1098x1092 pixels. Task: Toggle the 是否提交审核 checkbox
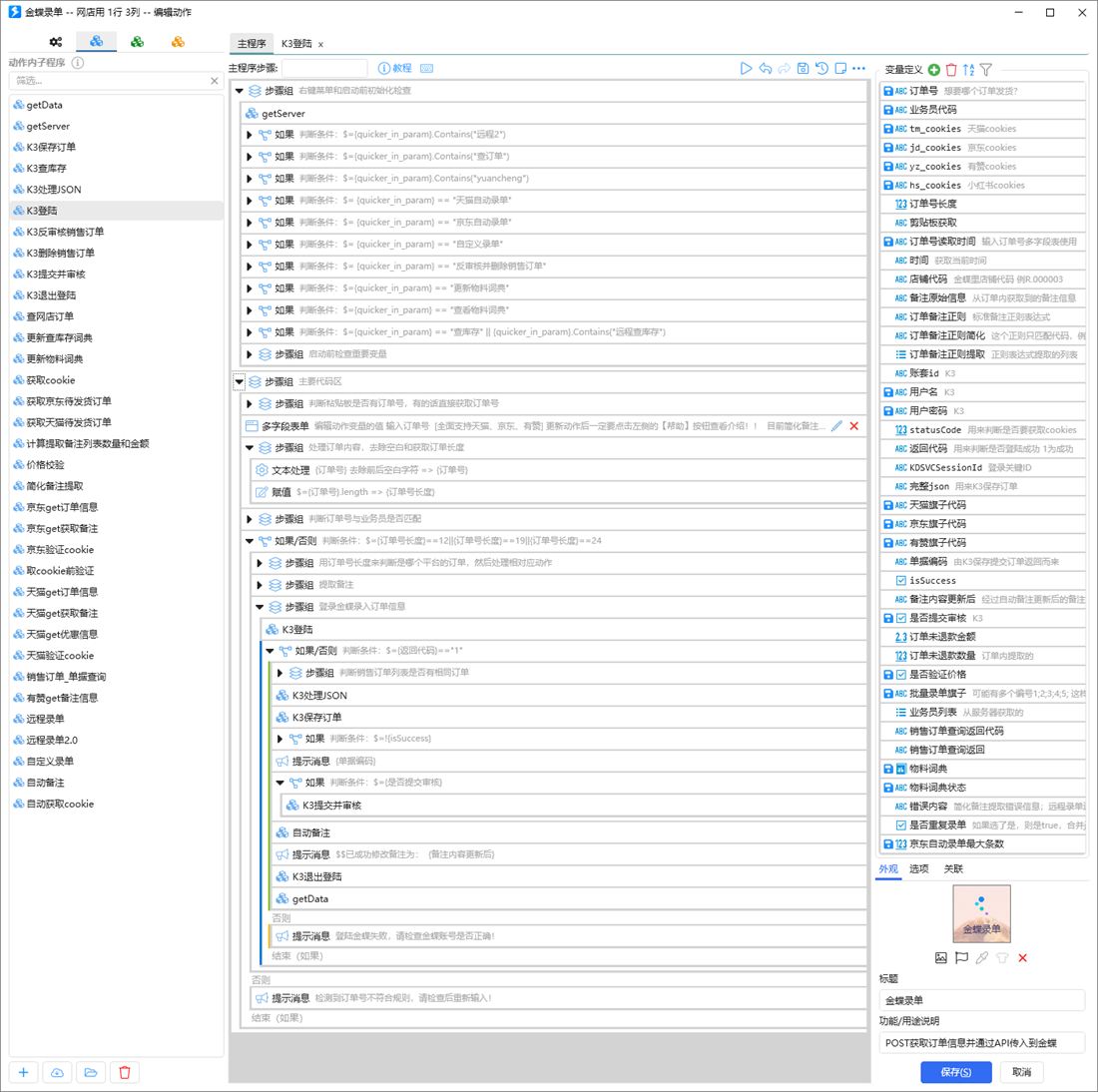[901, 618]
